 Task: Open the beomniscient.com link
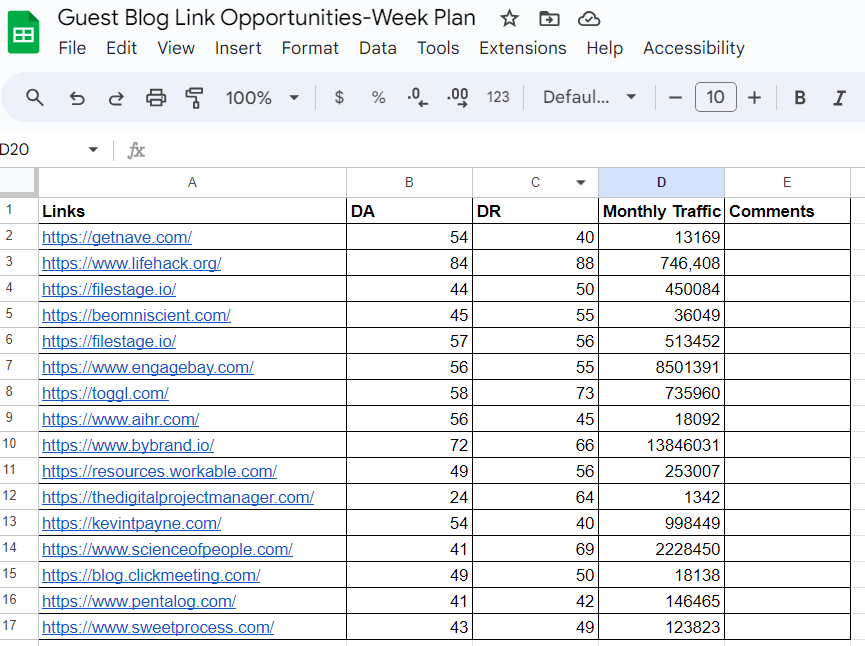136,315
